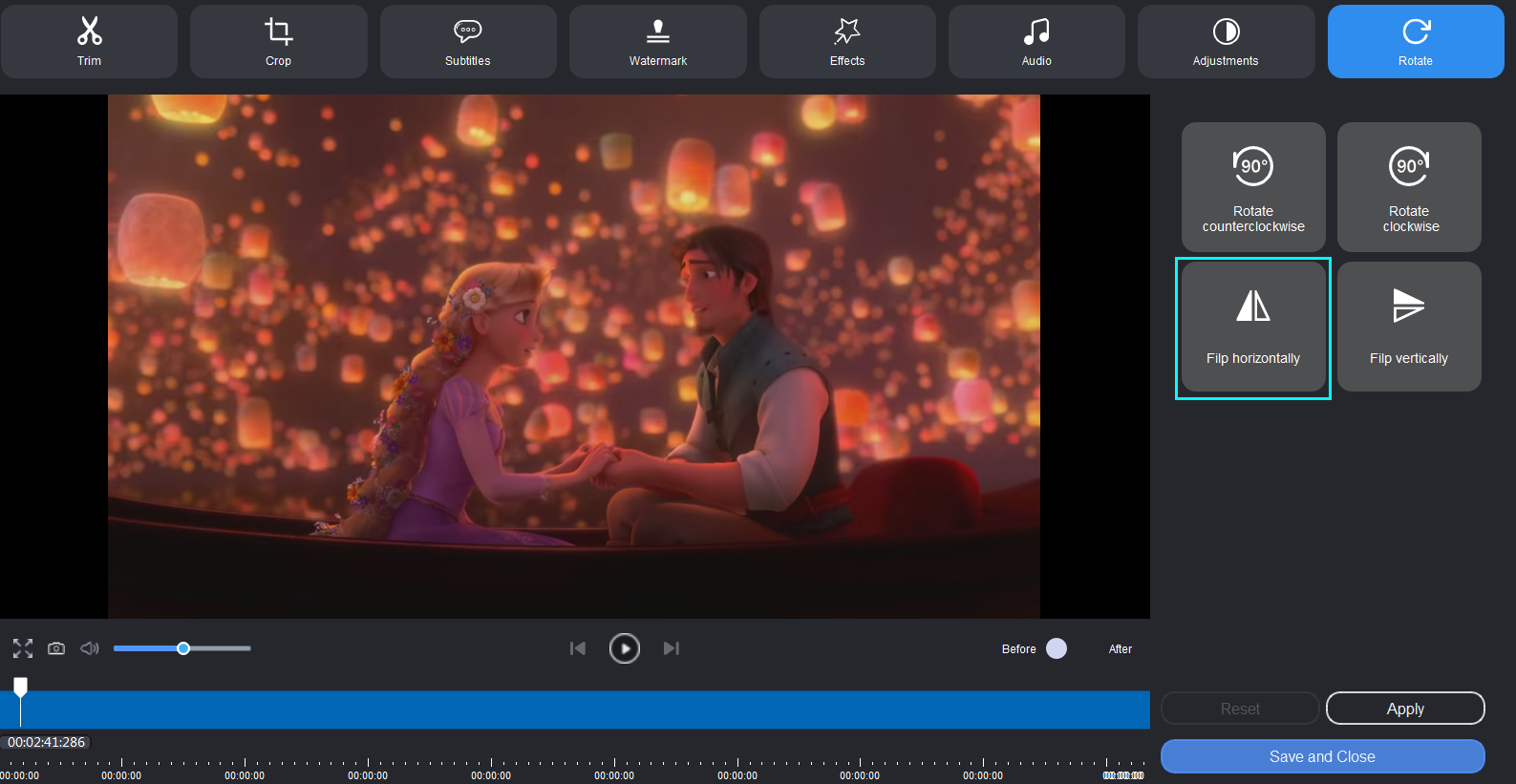Rotate video clockwise 90 degrees
The height and width of the screenshot is (784, 1516).
(x=1409, y=187)
